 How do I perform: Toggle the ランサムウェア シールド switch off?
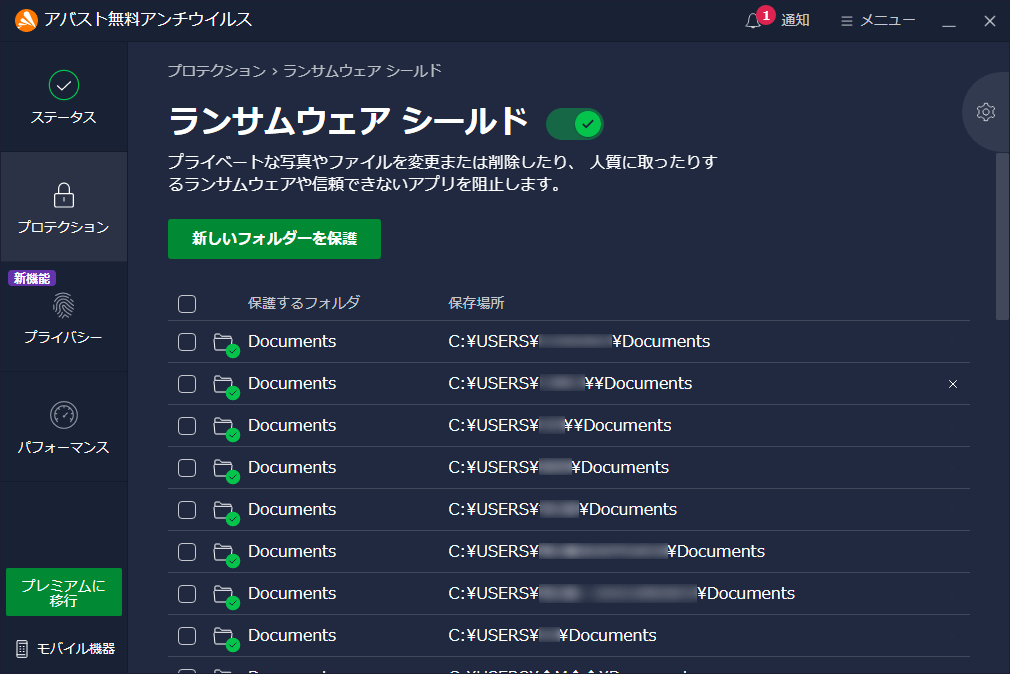click(x=575, y=124)
